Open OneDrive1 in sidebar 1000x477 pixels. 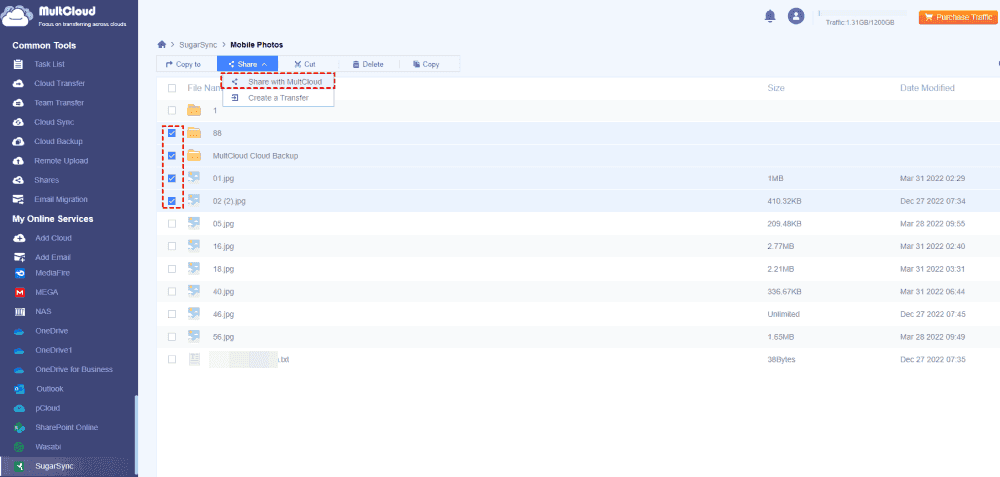[x=54, y=350]
